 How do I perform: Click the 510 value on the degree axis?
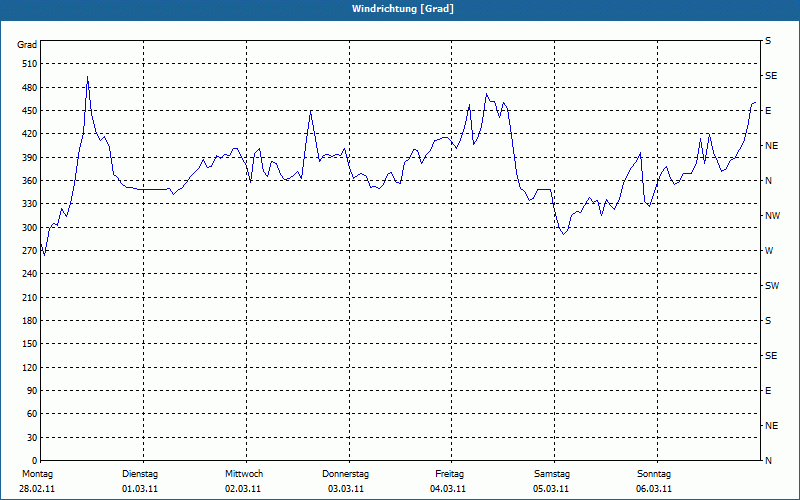click(30, 64)
